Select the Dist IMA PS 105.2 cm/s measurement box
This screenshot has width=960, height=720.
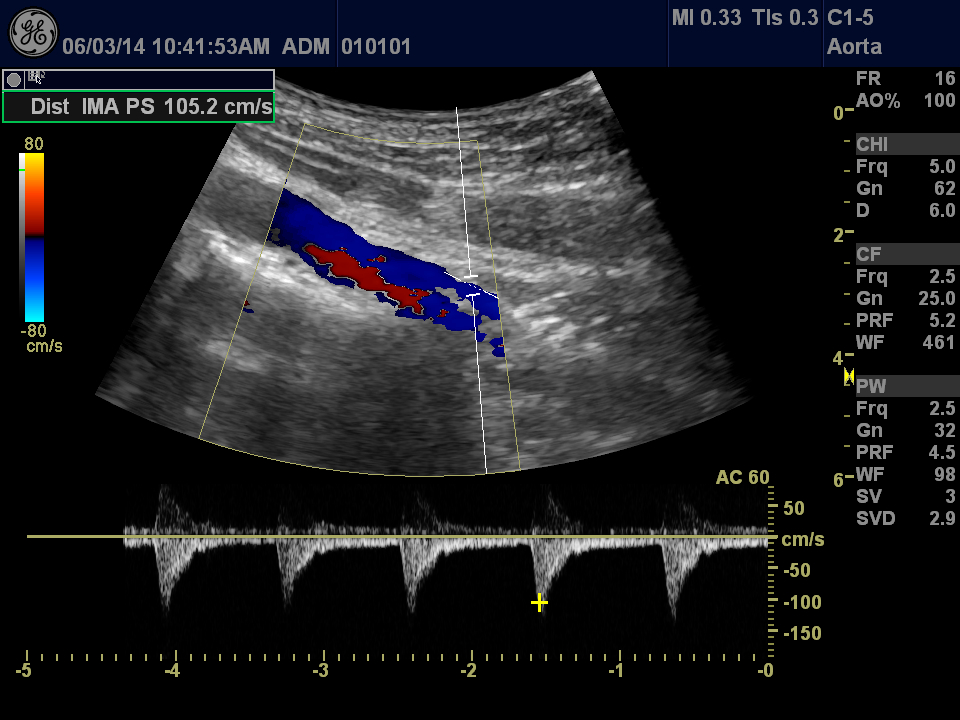[139, 107]
